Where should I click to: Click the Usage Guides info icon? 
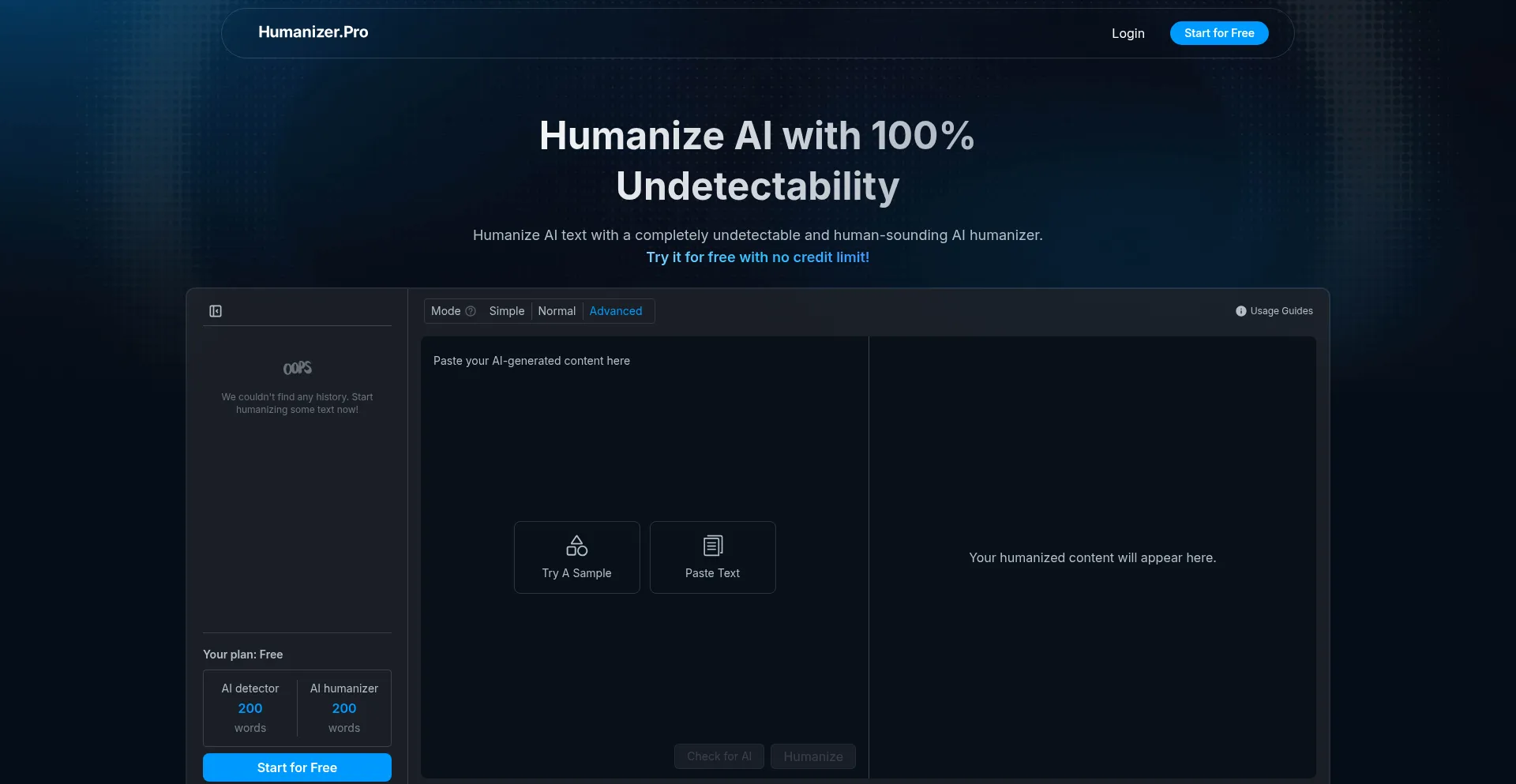pyautogui.click(x=1240, y=311)
